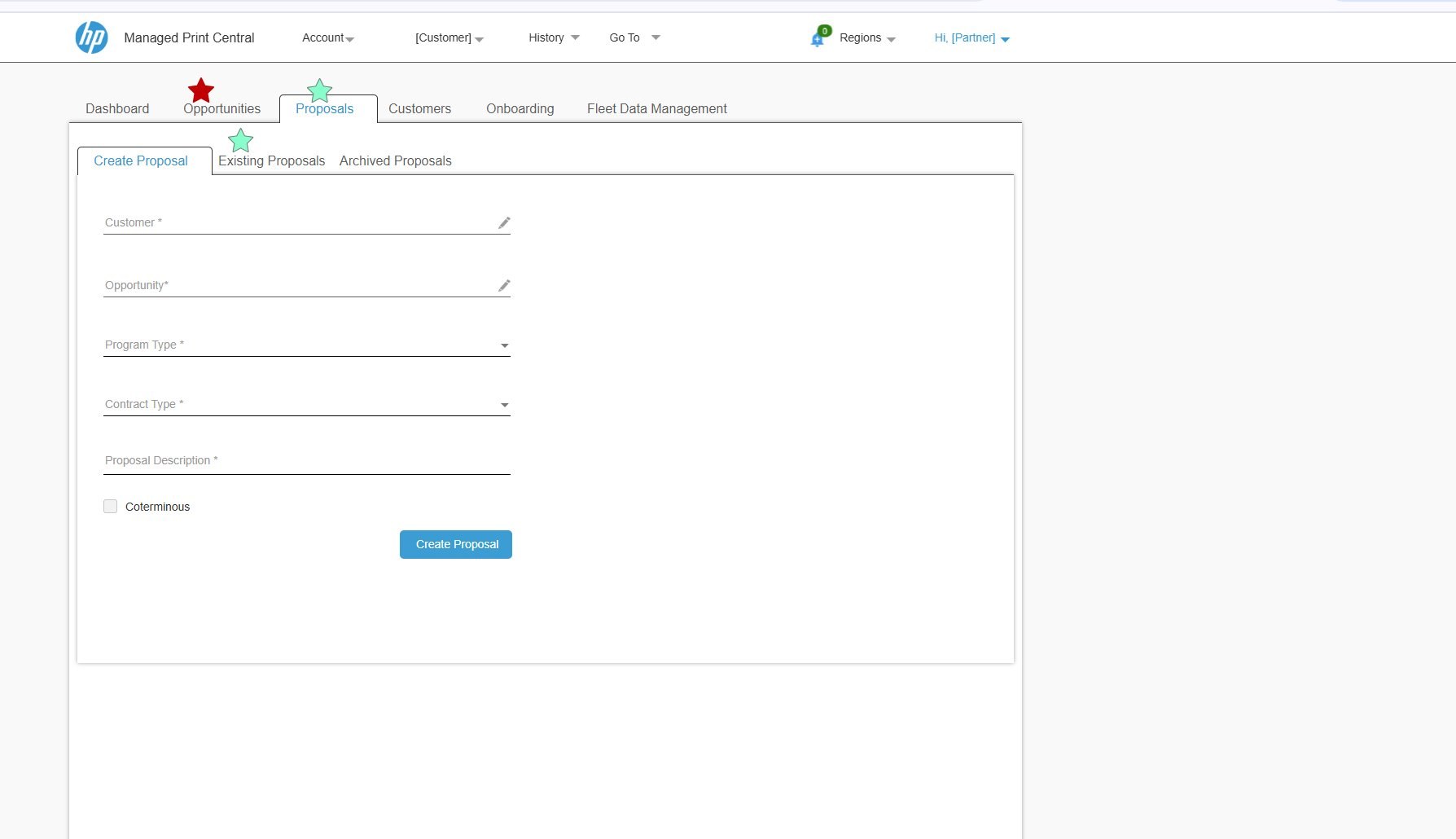
Task: Expand the Regions dropdown
Action: tap(867, 38)
